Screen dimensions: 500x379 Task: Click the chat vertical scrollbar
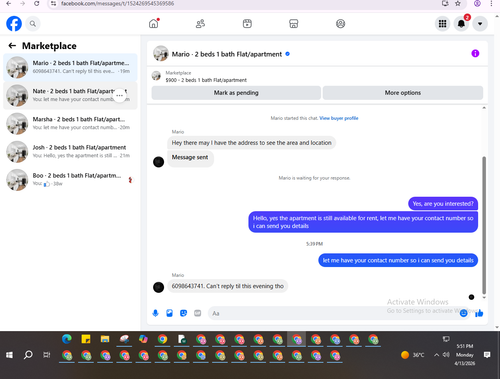[x=484, y=225]
